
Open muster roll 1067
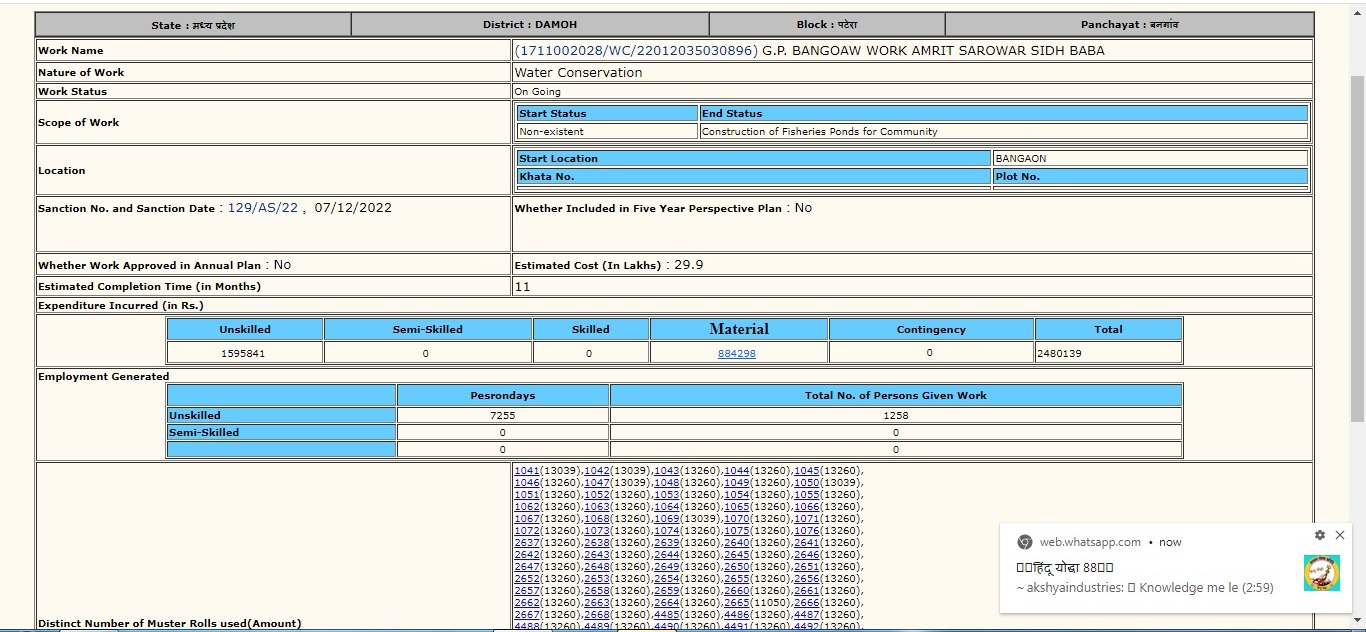(x=527, y=519)
